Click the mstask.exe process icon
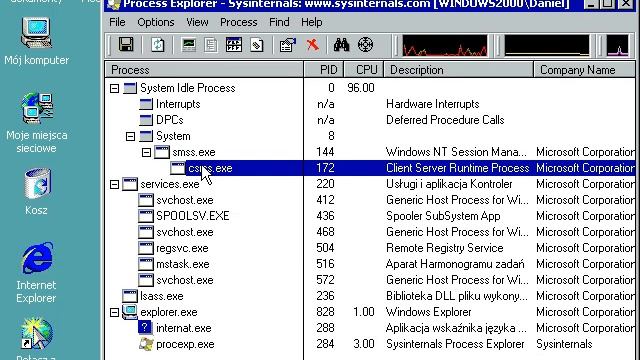This screenshot has width=640, height=360. click(146, 264)
